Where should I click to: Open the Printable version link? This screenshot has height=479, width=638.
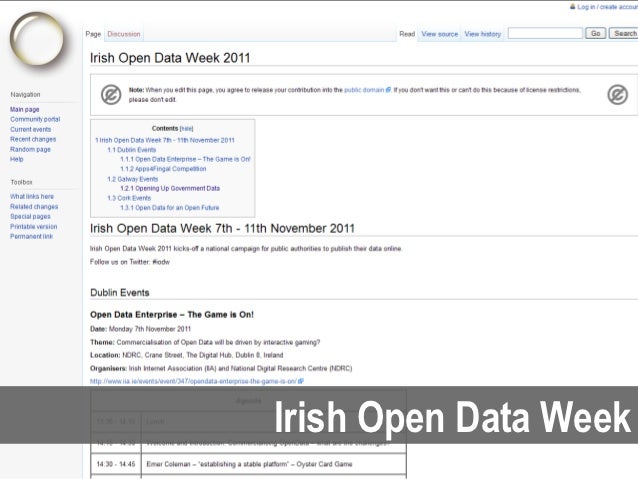point(33,227)
